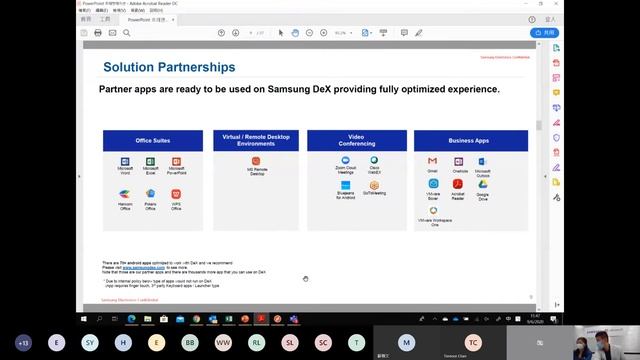Viewport: 640px width, 360px height.
Task: Open Combine Files tool in right sidebar
Action: [556, 108]
